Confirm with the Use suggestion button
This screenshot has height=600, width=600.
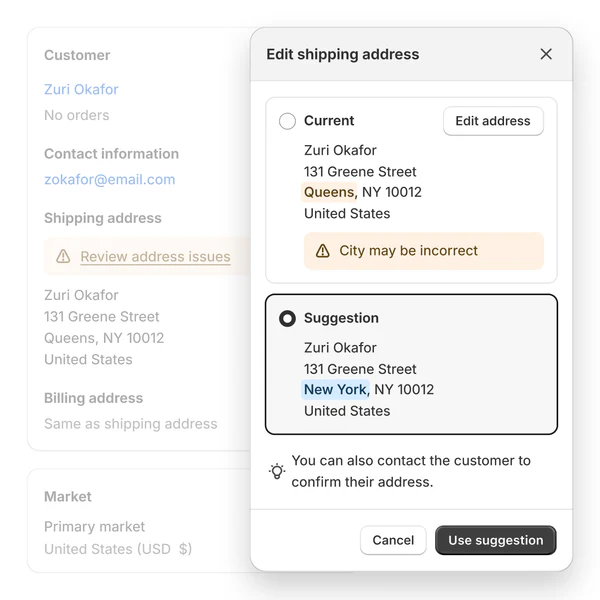(495, 540)
